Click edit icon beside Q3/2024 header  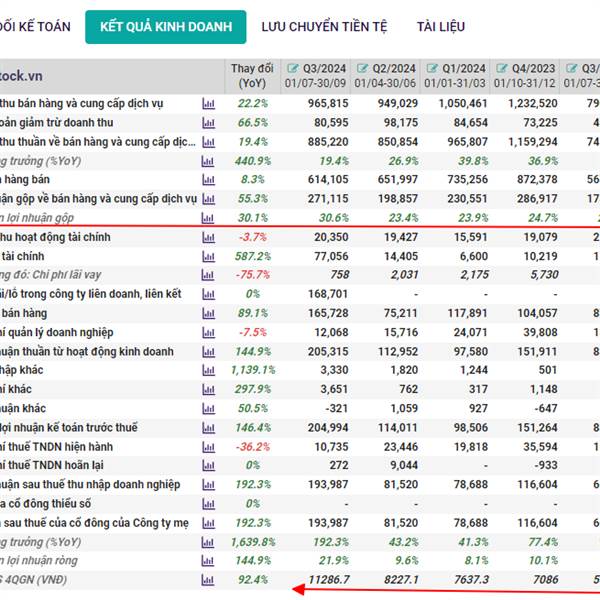pyautogui.click(x=293, y=68)
